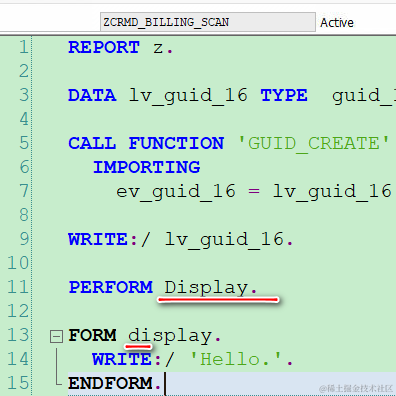Click lv_guid_16 variable in DATA statement
Viewport: 396px width, 396px height.
[188, 96]
